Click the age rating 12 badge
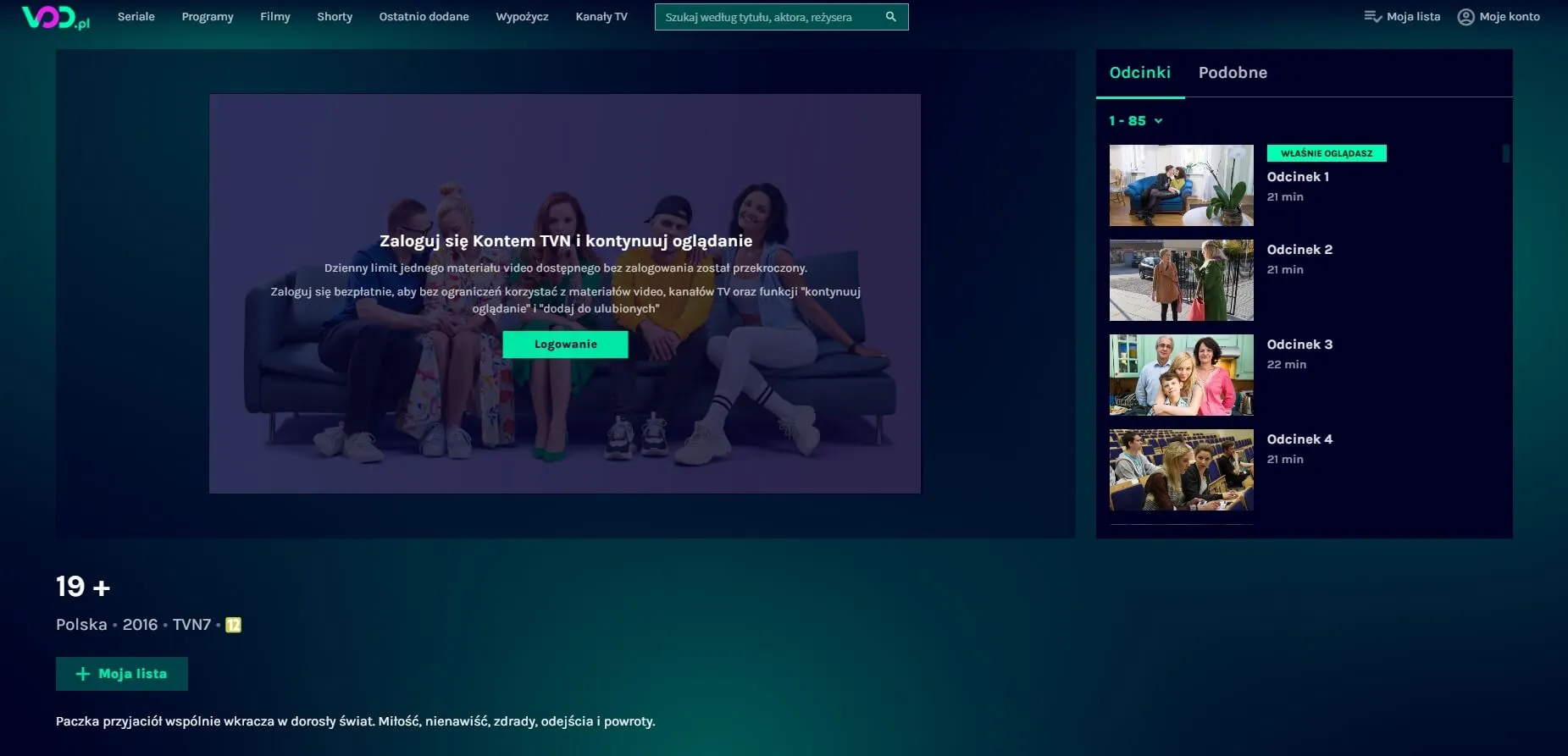 coord(233,625)
